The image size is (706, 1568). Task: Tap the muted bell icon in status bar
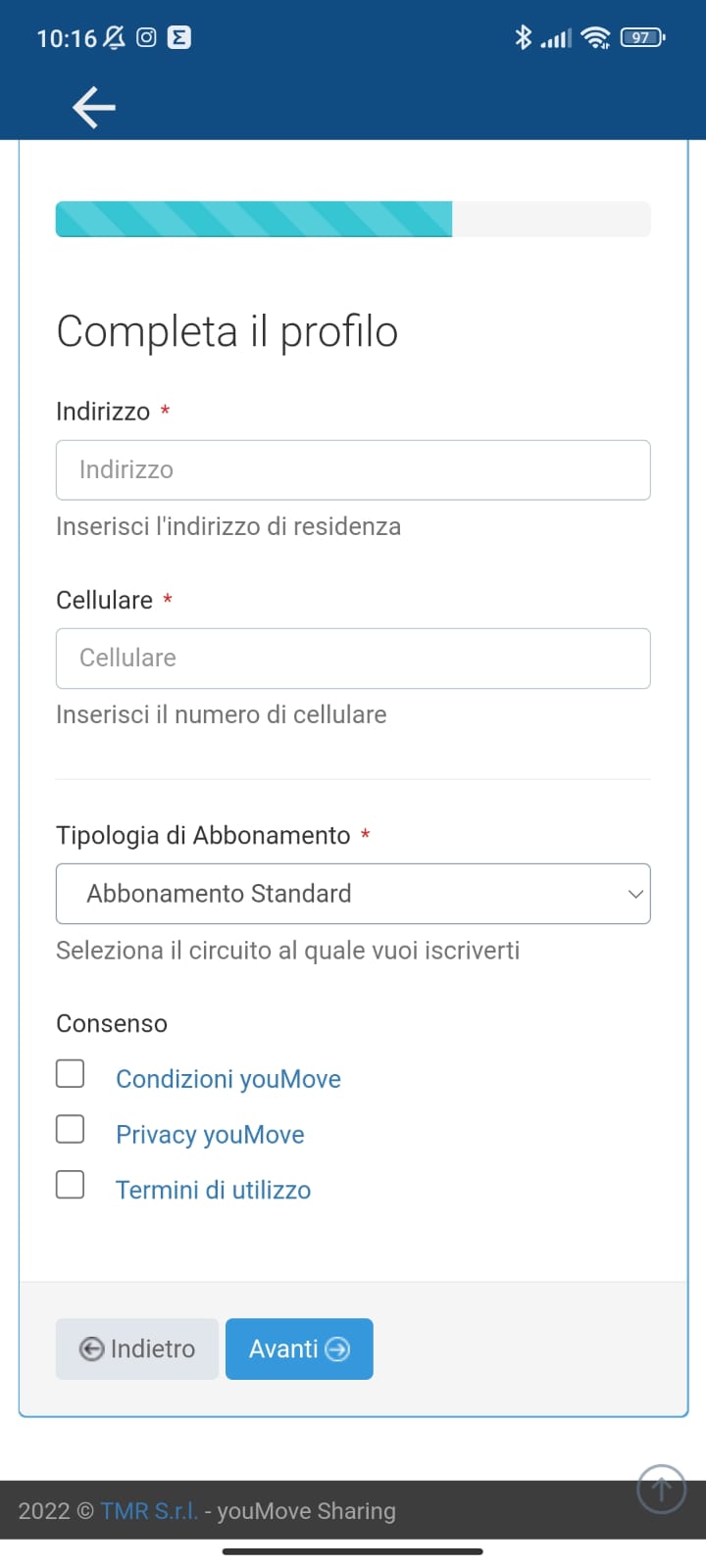pos(115,38)
